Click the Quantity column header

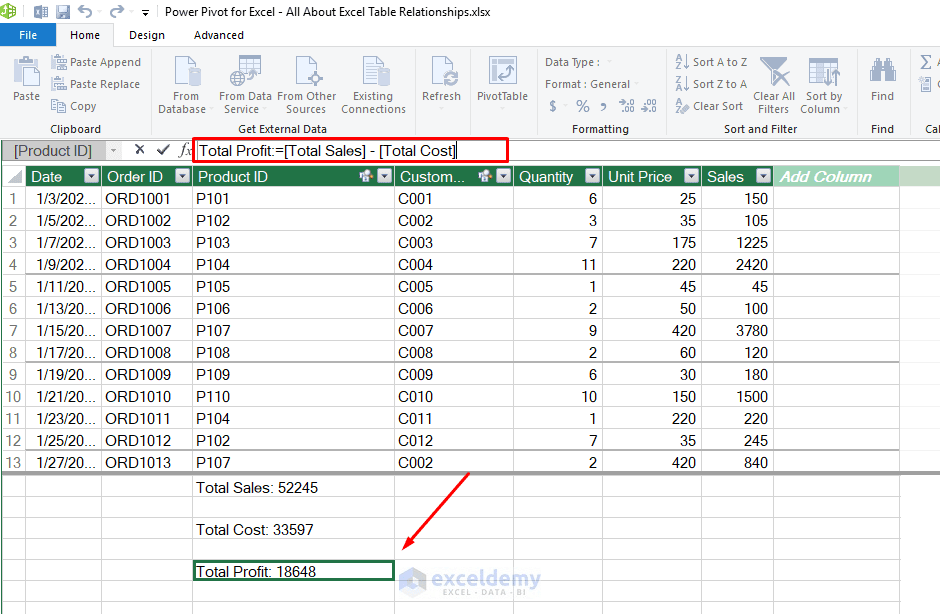[x=546, y=176]
